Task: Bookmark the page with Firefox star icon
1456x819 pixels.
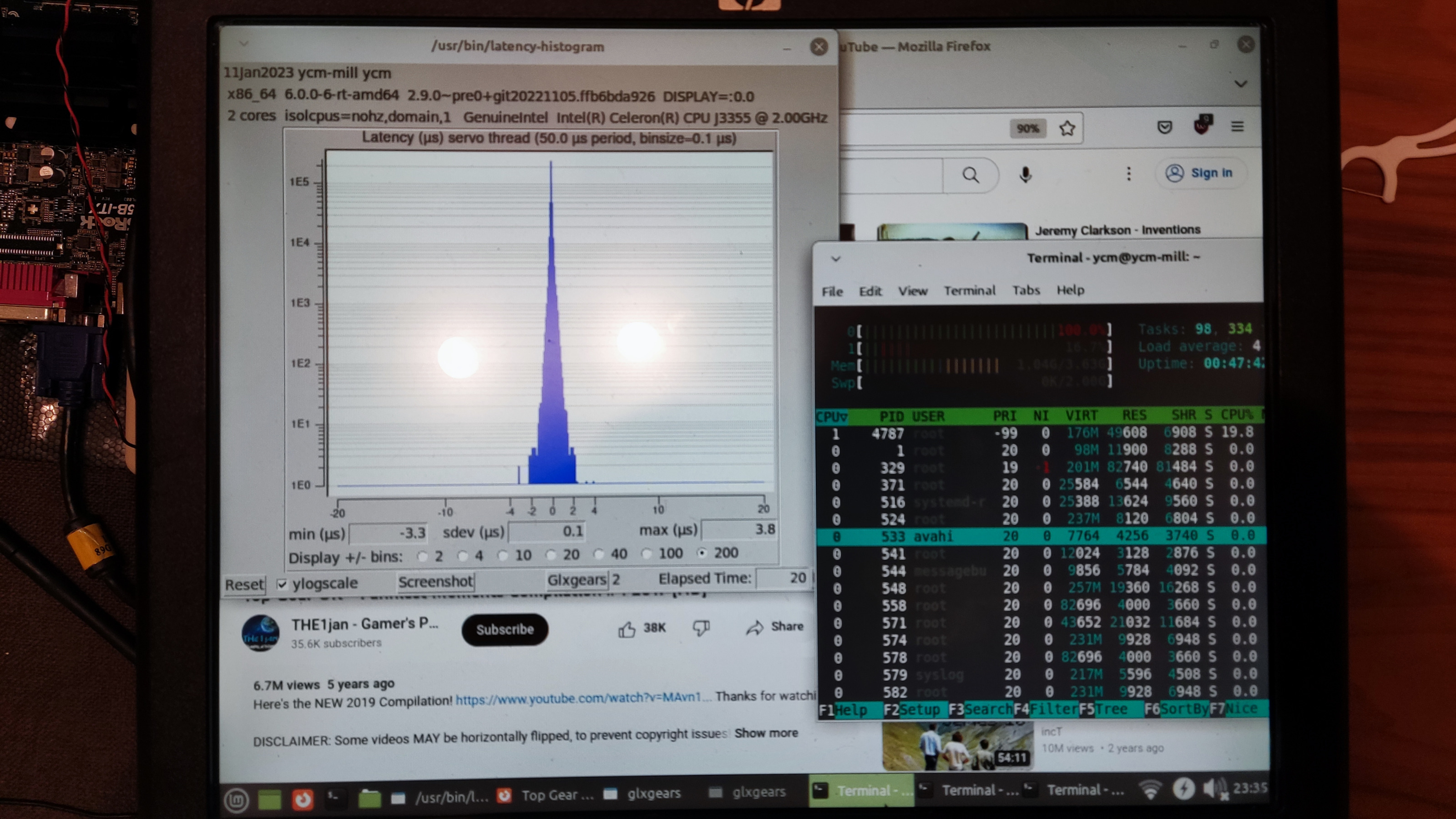Action: pos(1067,128)
